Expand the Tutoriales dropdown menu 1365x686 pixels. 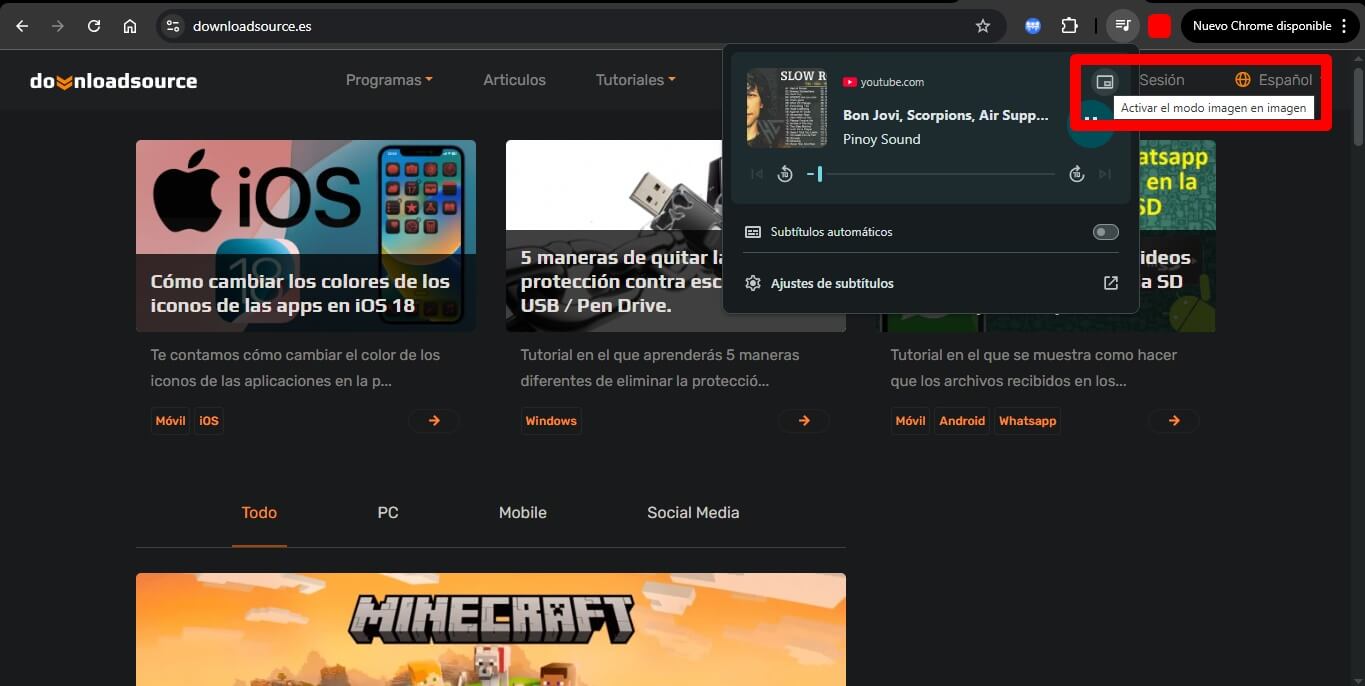635,80
